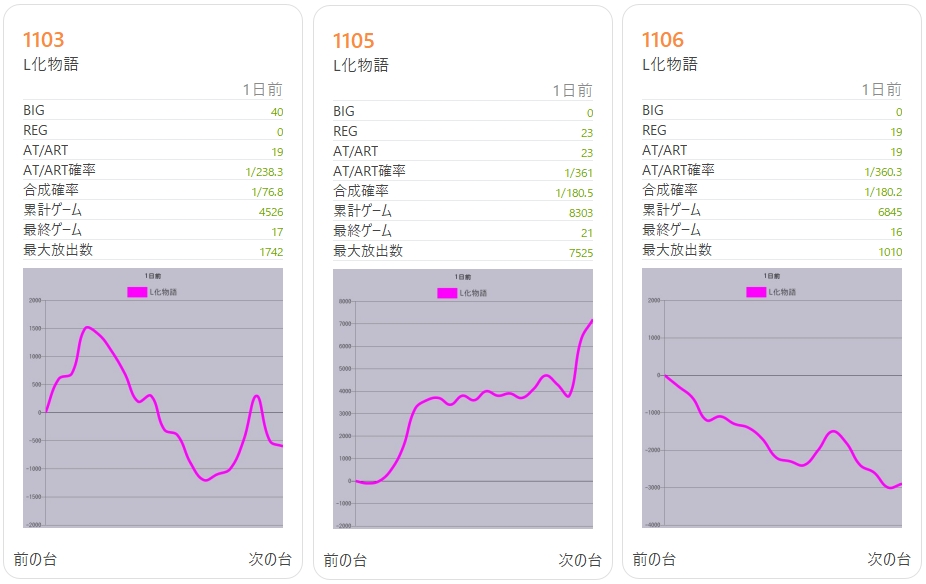Click 次の台 in the 1106 card

click(x=889, y=559)
